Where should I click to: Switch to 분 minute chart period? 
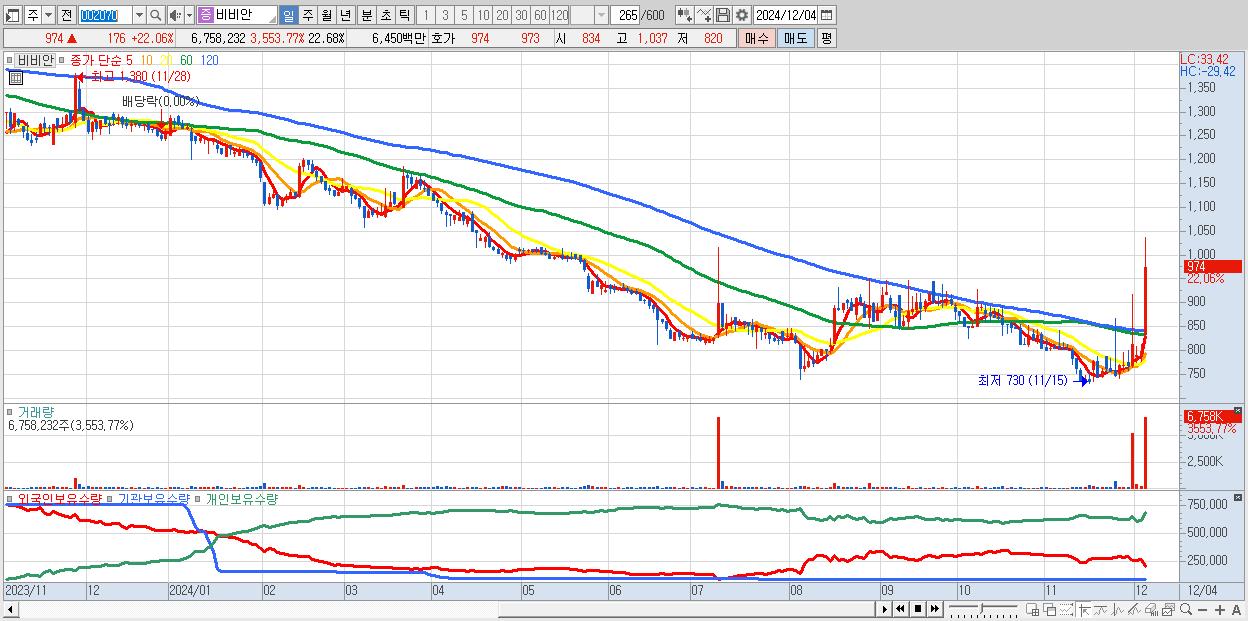tap(366, 15)
